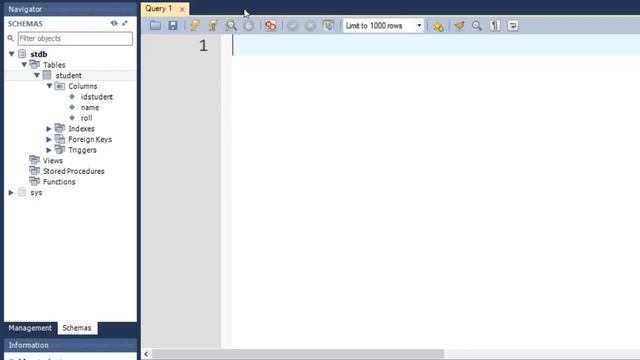Click the Filter objects search field

(x=75, y=38)
